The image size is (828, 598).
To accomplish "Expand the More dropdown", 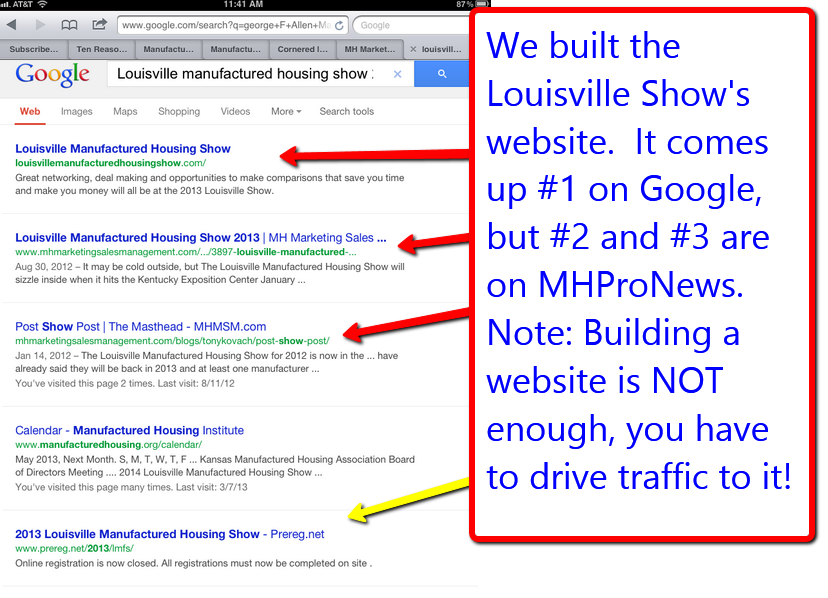I will point(286,111).
